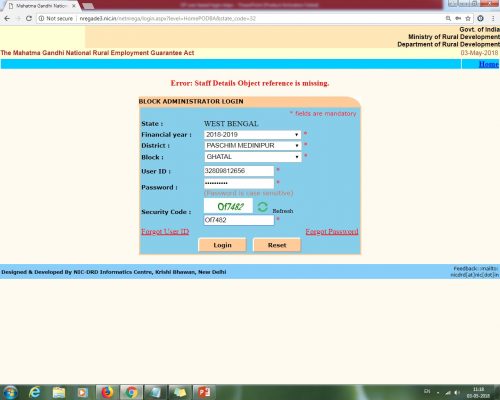Viewport: 500px width, 400px height.
Task: Click the WEST BENGAL state value
Action: click(x=231, y=124)
